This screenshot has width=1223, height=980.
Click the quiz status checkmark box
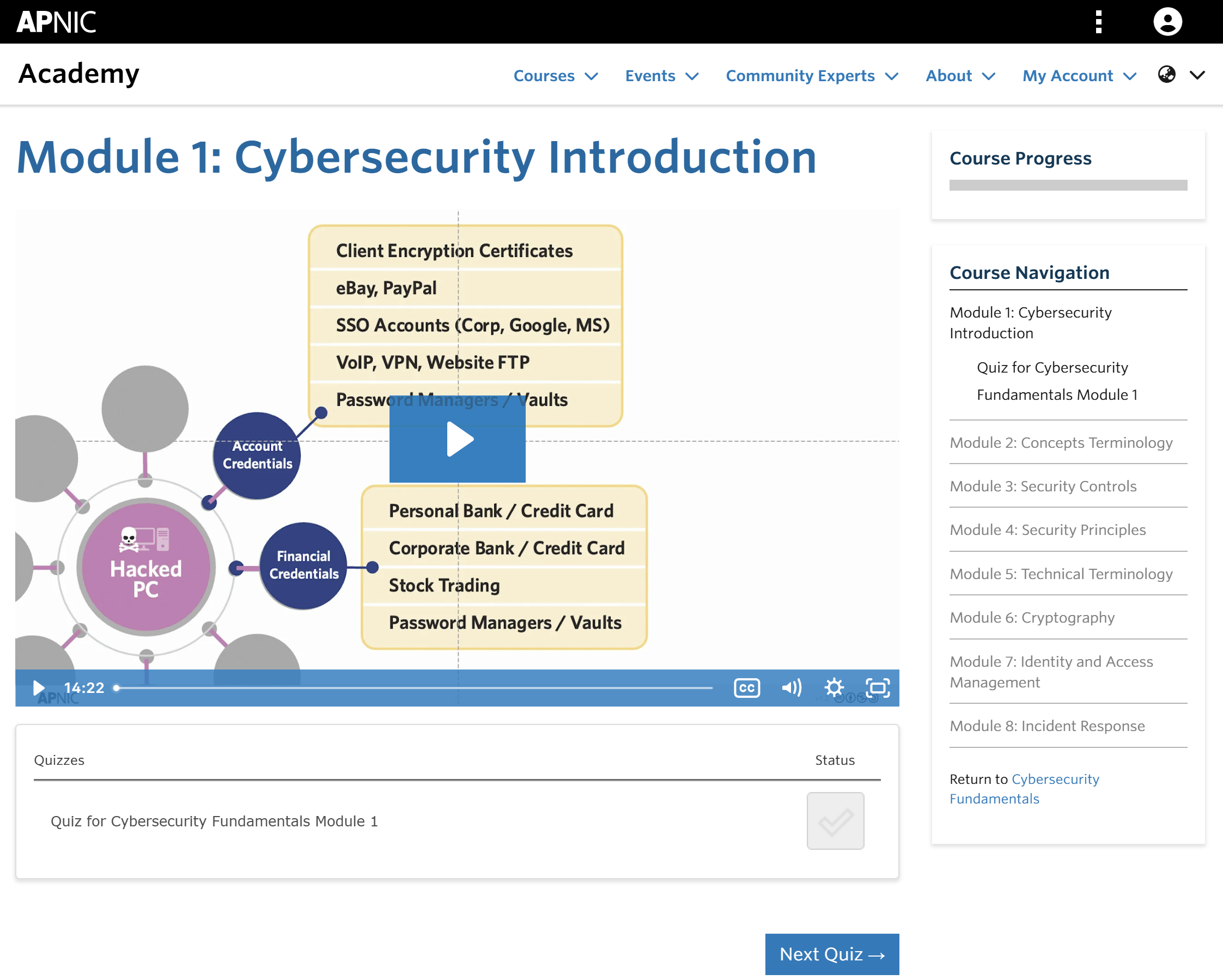[835, 820]
